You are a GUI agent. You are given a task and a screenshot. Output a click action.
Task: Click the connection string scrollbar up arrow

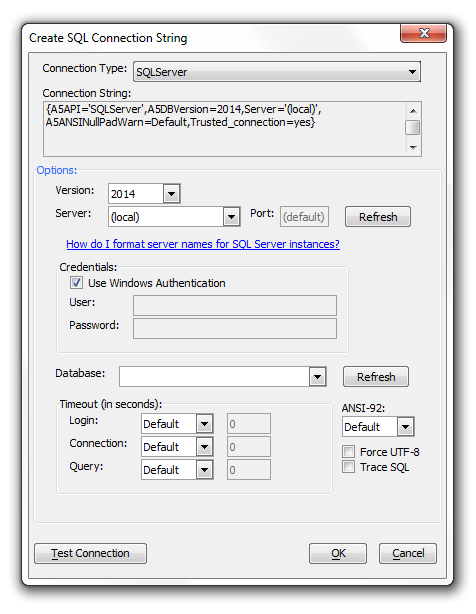tap(413, 111)
